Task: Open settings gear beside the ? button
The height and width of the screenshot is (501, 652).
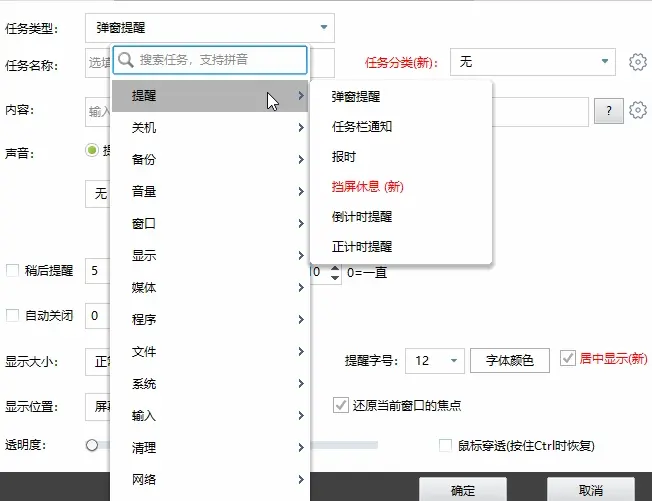Action: pyautogui.click(x=637, y=110)
